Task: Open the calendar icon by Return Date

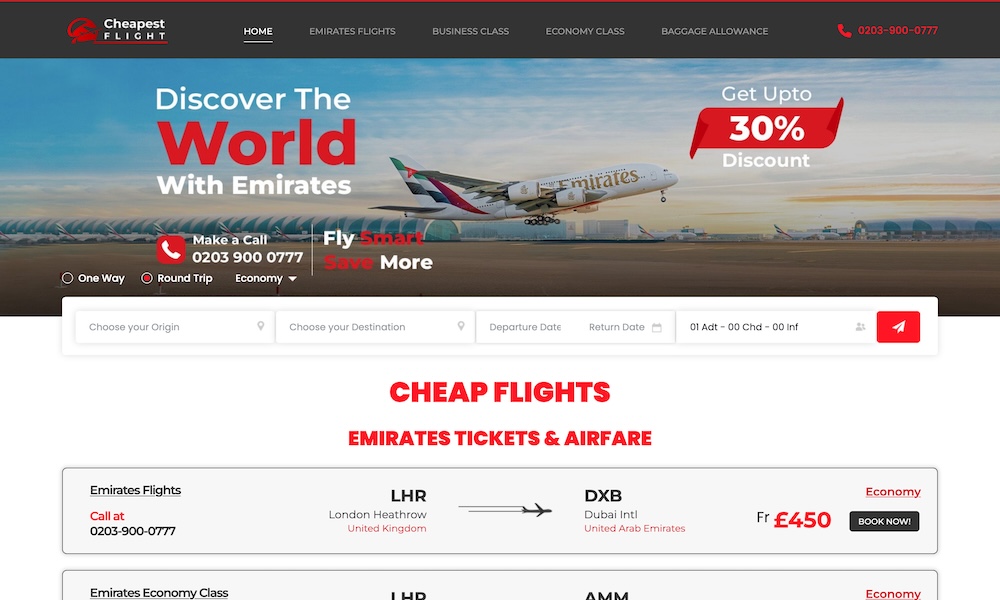Action: pyautogui.click(x=657, y=327)
